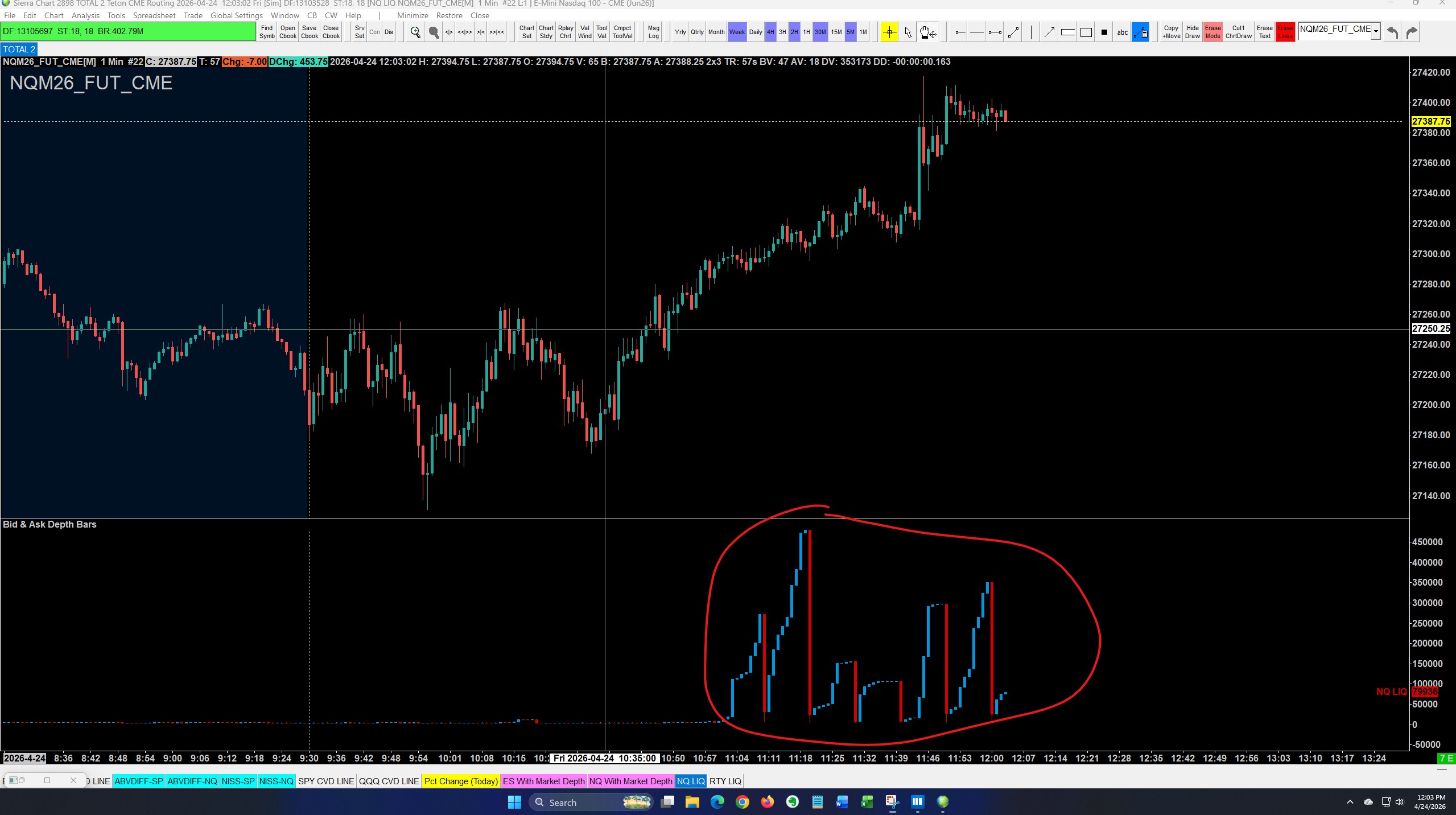Image resolution: width=1456 pixels, height=815 pixels.
Task: Open the Global Settings menu
Action: click(x=236, y=15)
